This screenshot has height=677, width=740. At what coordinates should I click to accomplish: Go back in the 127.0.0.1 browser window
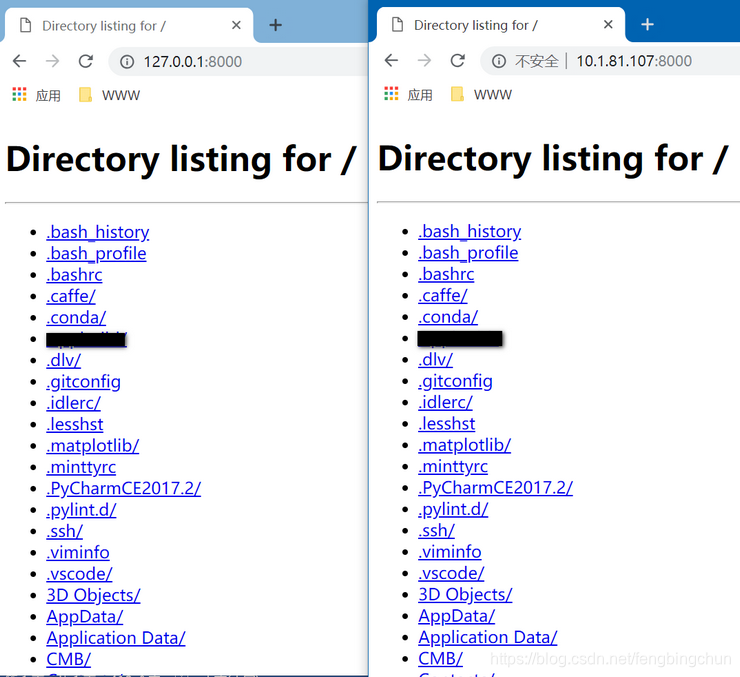[x=19, y=61]
